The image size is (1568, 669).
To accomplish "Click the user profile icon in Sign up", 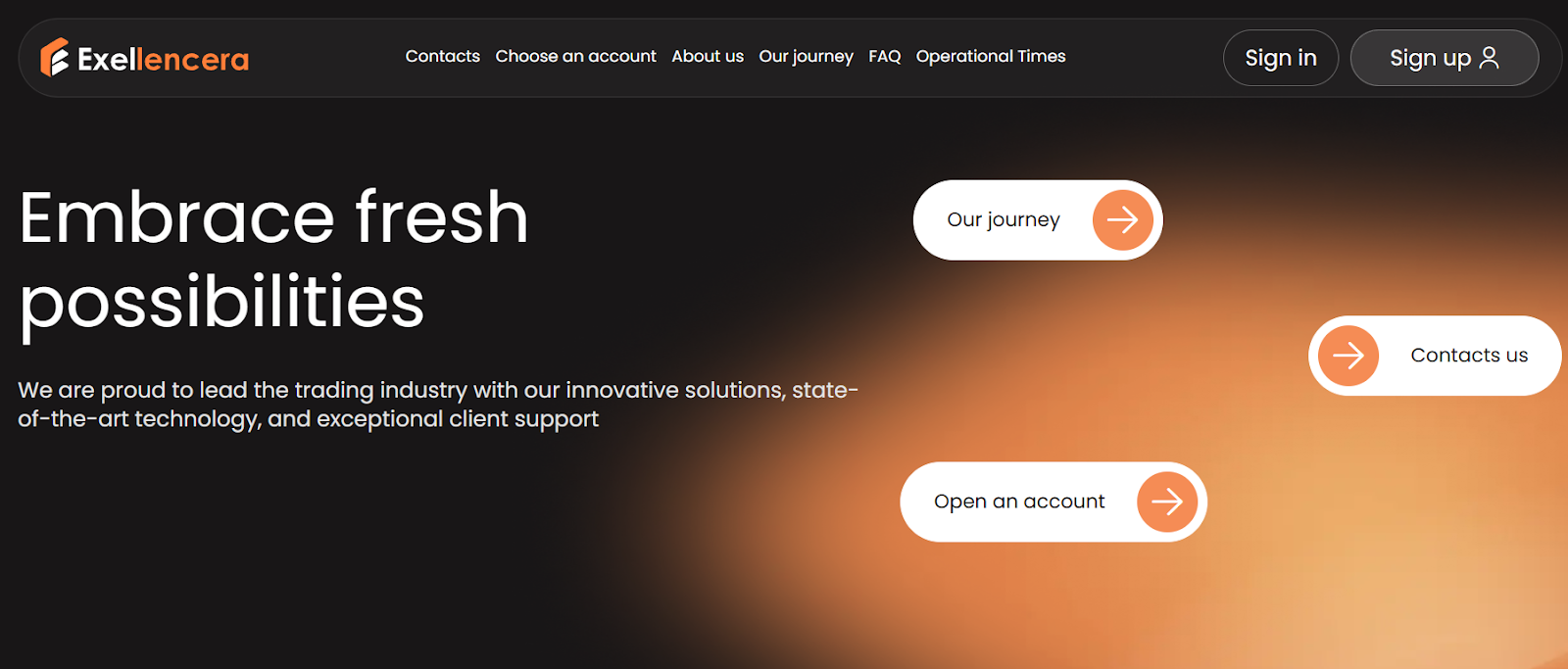I will point(1489,58).
